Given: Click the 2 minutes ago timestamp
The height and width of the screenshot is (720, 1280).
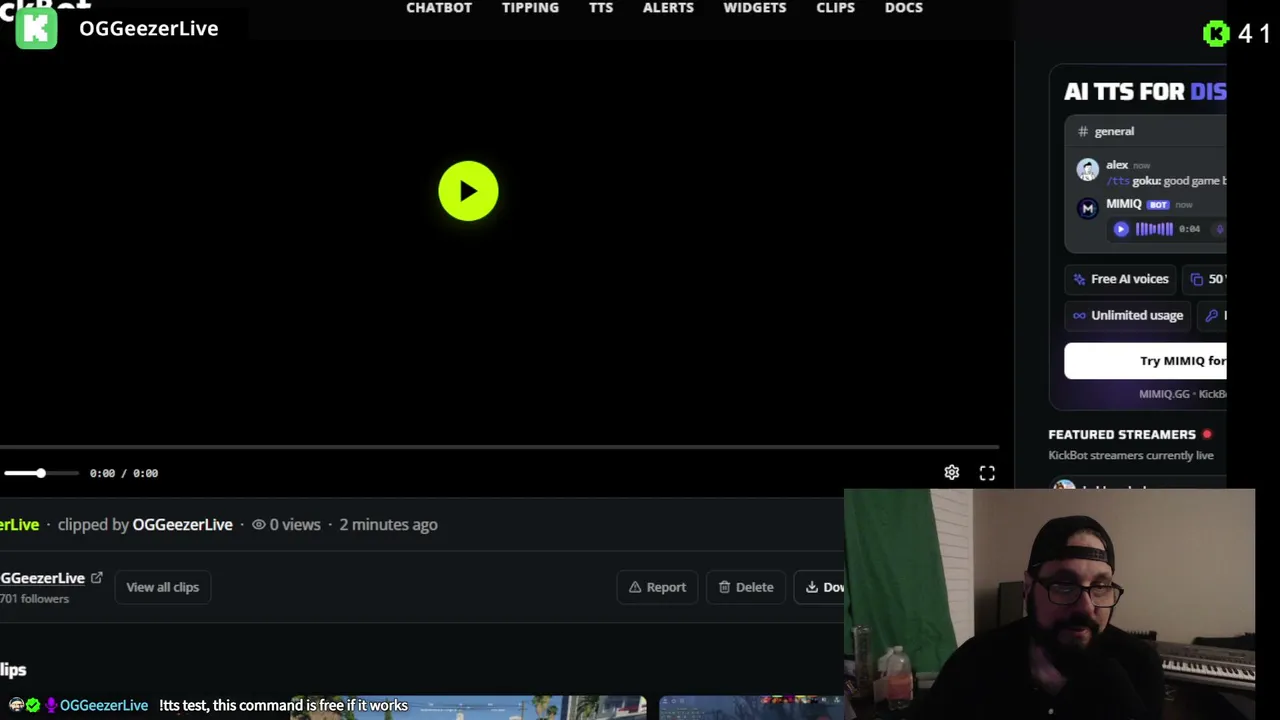Looking at the screenshot, I should pyautogui.click(x=388, y=524).
